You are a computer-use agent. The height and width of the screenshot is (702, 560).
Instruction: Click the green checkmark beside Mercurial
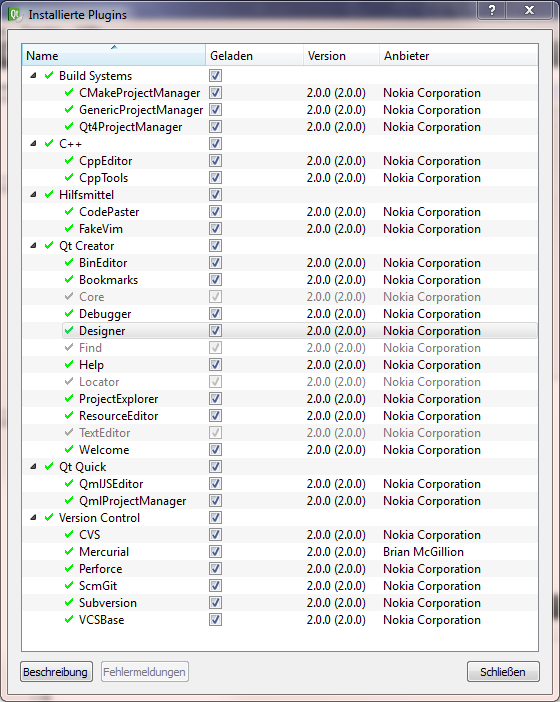tap(69, 551)
